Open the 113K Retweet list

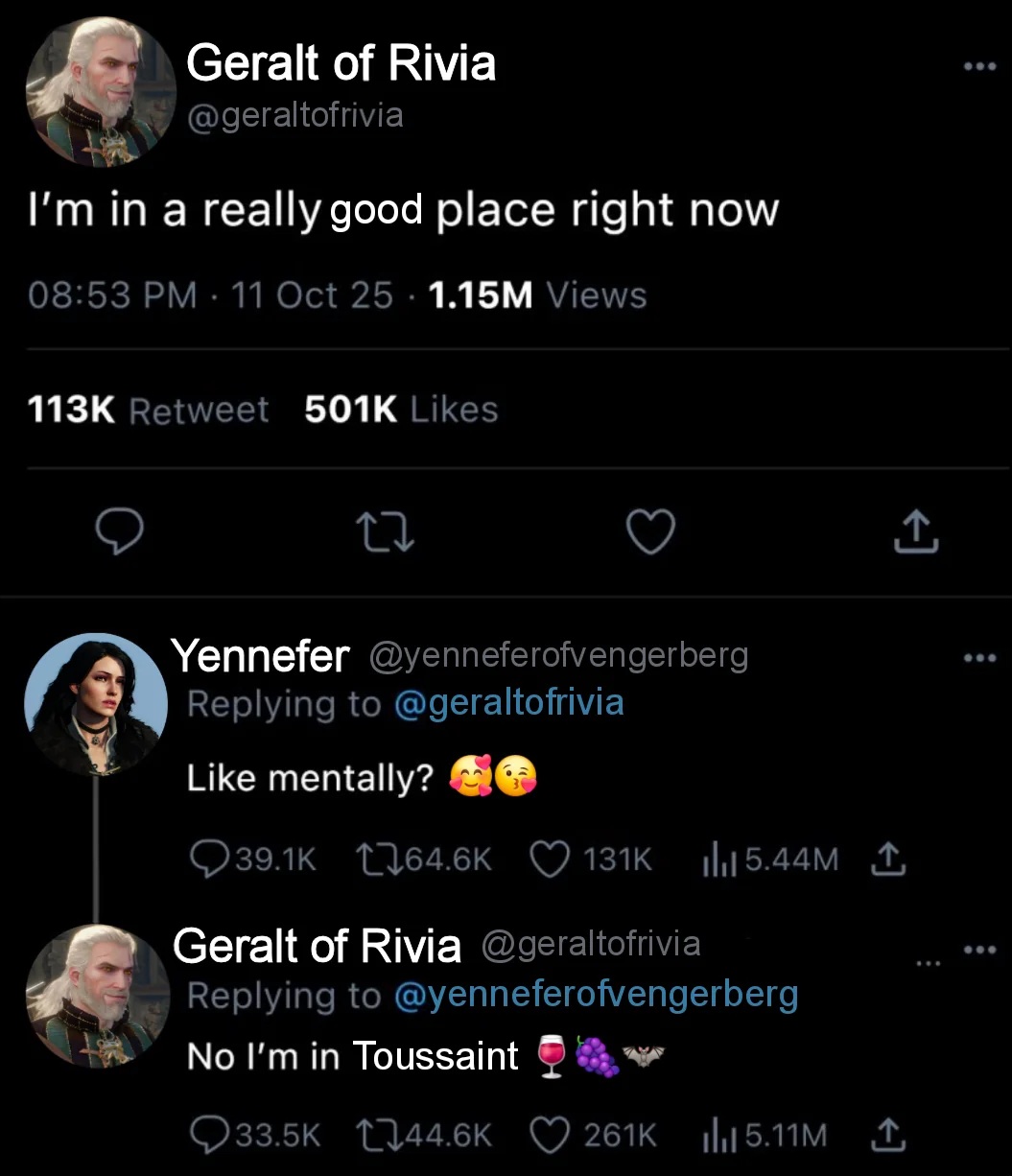[x=149, y=411]
